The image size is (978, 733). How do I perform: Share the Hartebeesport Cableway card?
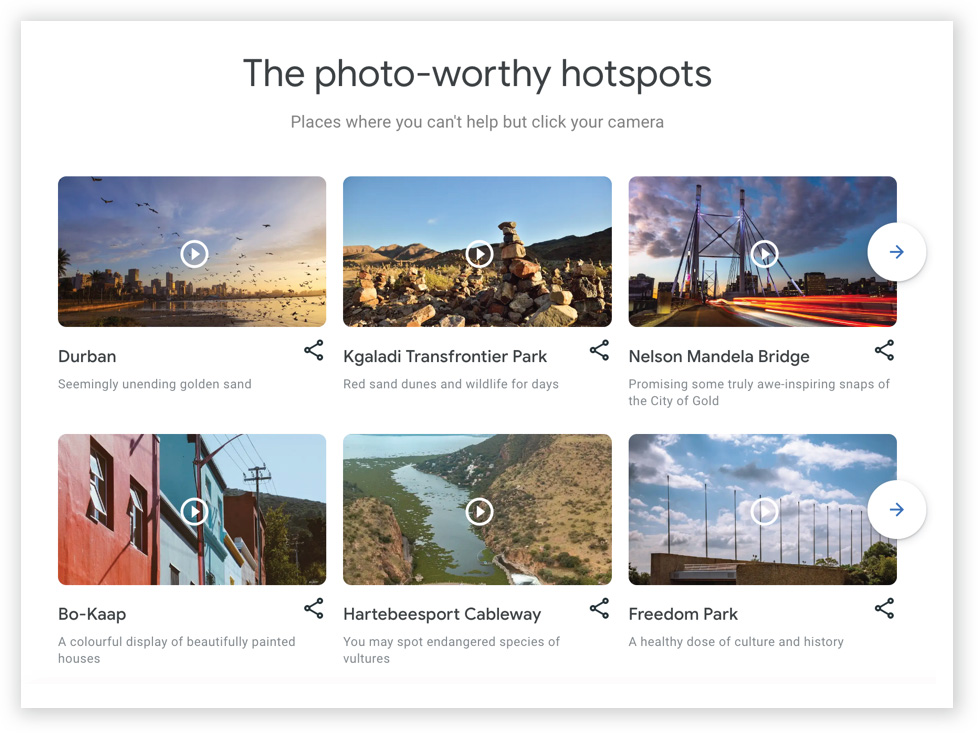pyautogui.click(x=599, y=608)
